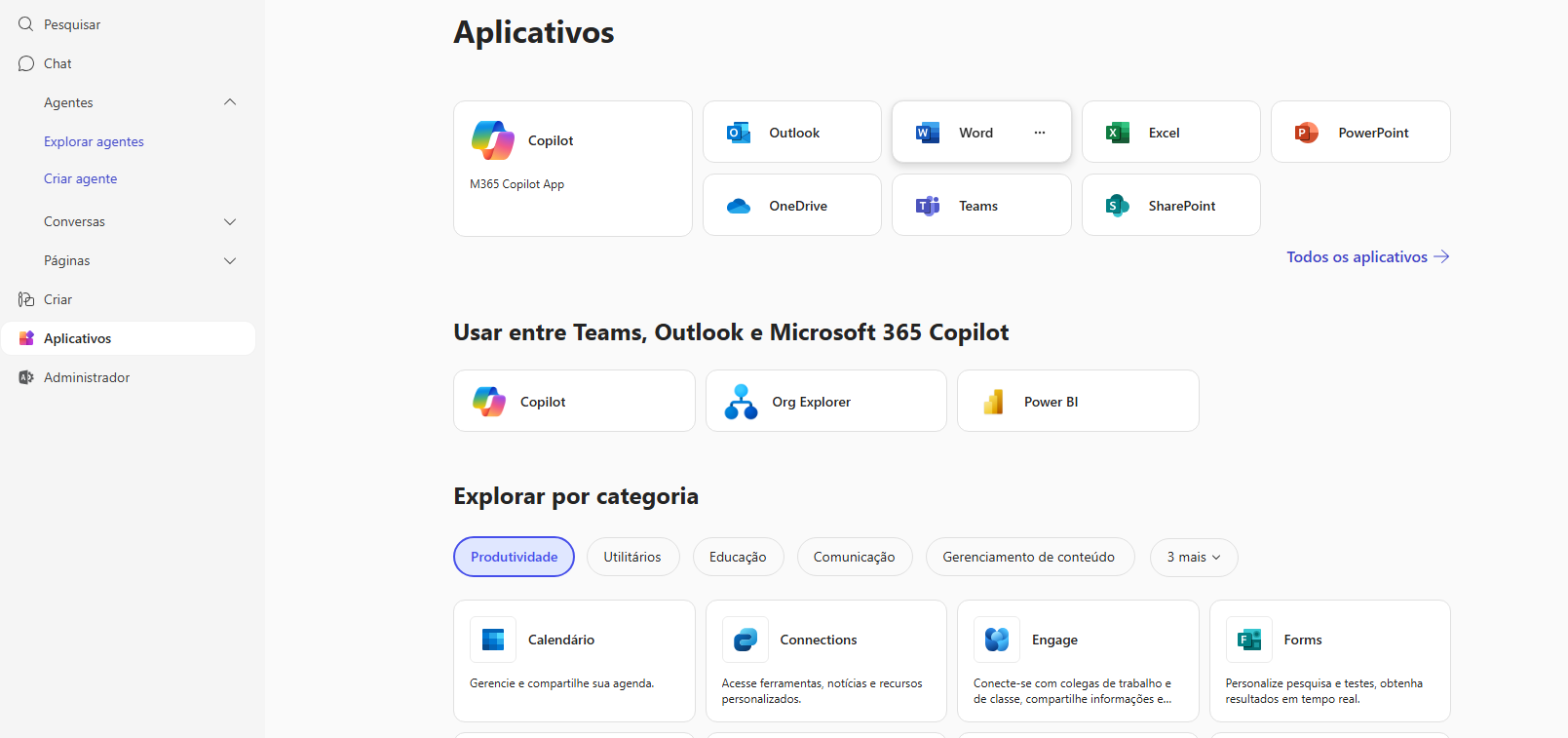The height and width of the screenshot is (738, 1568).
Task: Collapse the Agentes section chevron
Action: pyautogui.click(x=230, y=102)
